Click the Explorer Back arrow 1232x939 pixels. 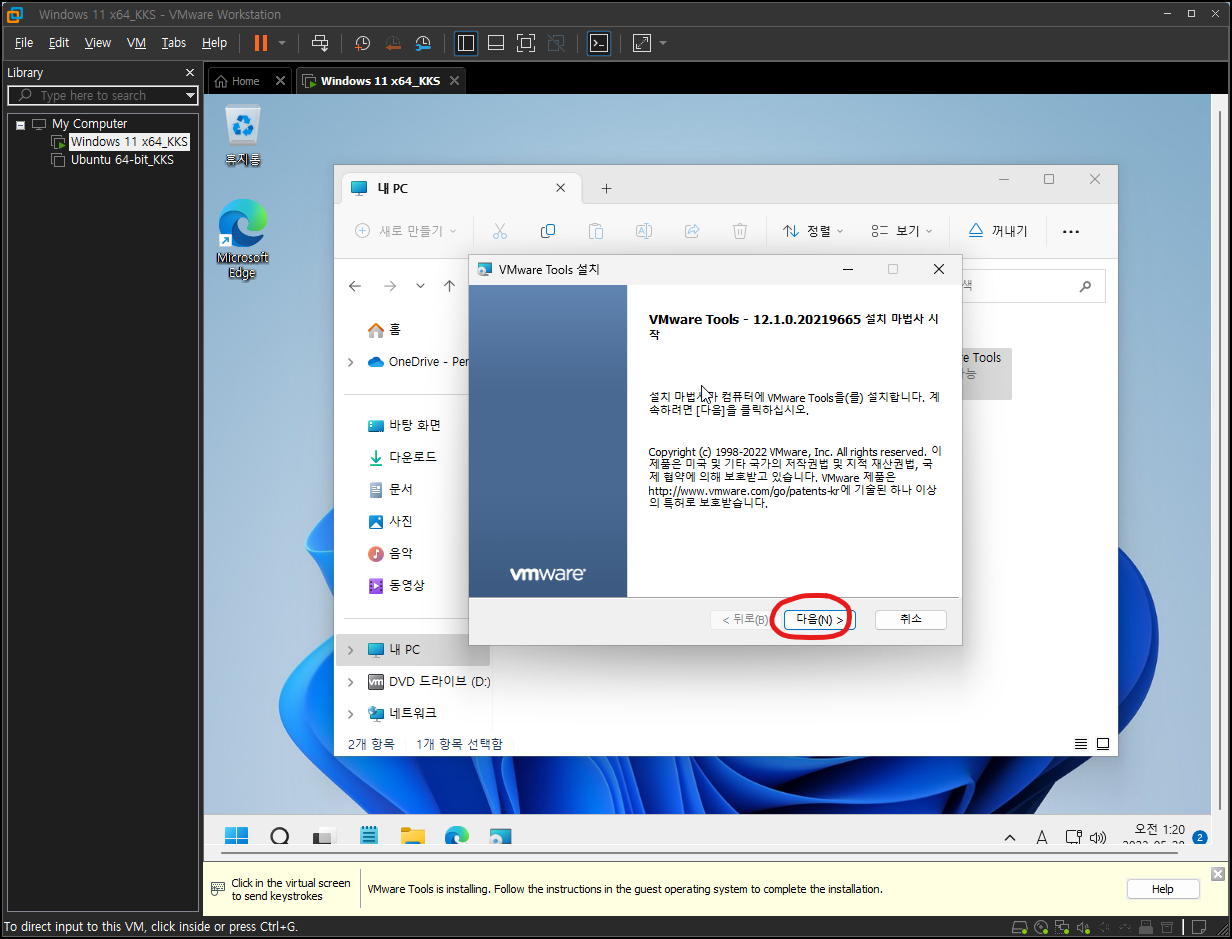pos(355,286)
